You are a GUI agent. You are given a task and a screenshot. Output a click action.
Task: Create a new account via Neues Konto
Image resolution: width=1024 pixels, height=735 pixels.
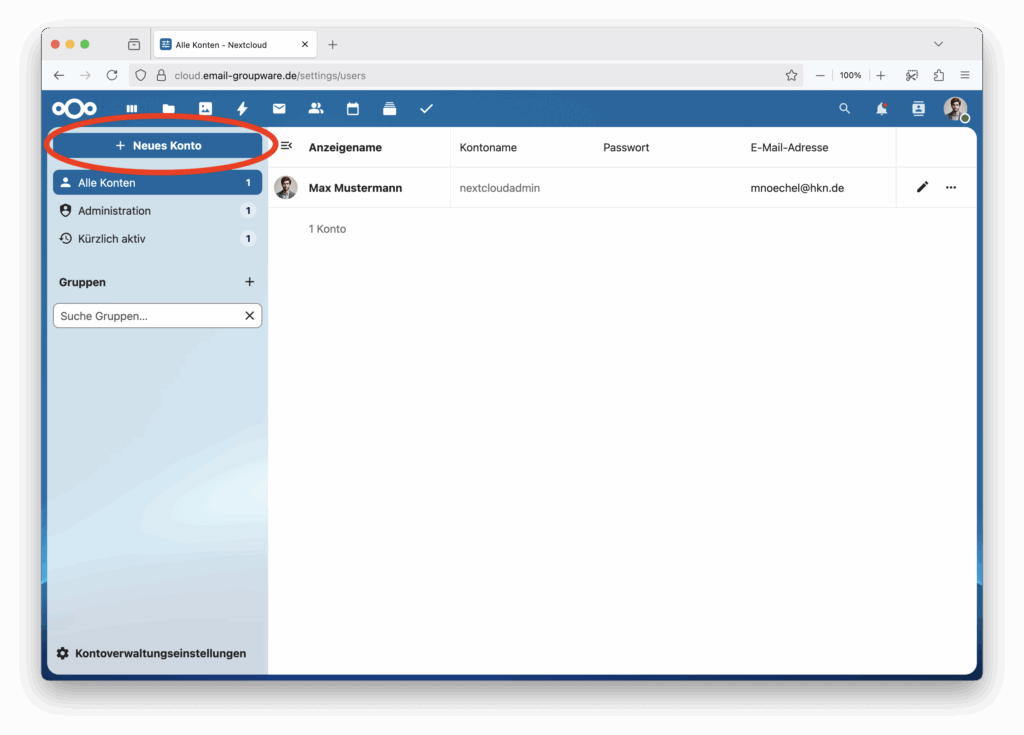(157, 146)
